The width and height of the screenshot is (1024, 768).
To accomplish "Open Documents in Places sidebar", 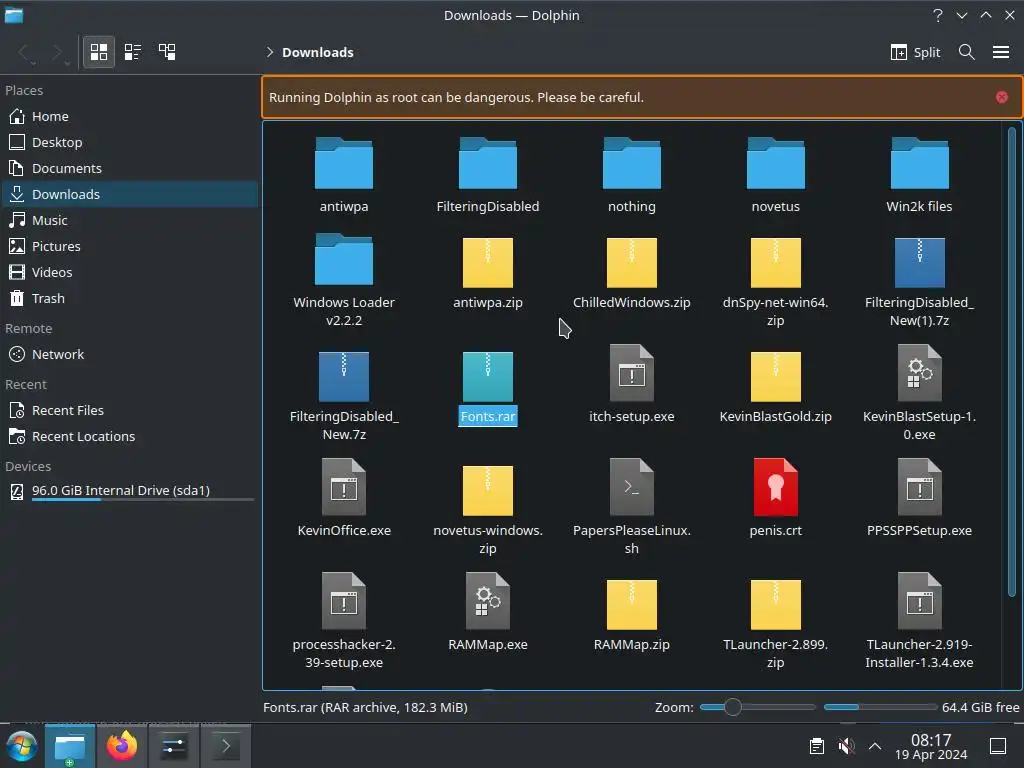I will tap(129, 168).
